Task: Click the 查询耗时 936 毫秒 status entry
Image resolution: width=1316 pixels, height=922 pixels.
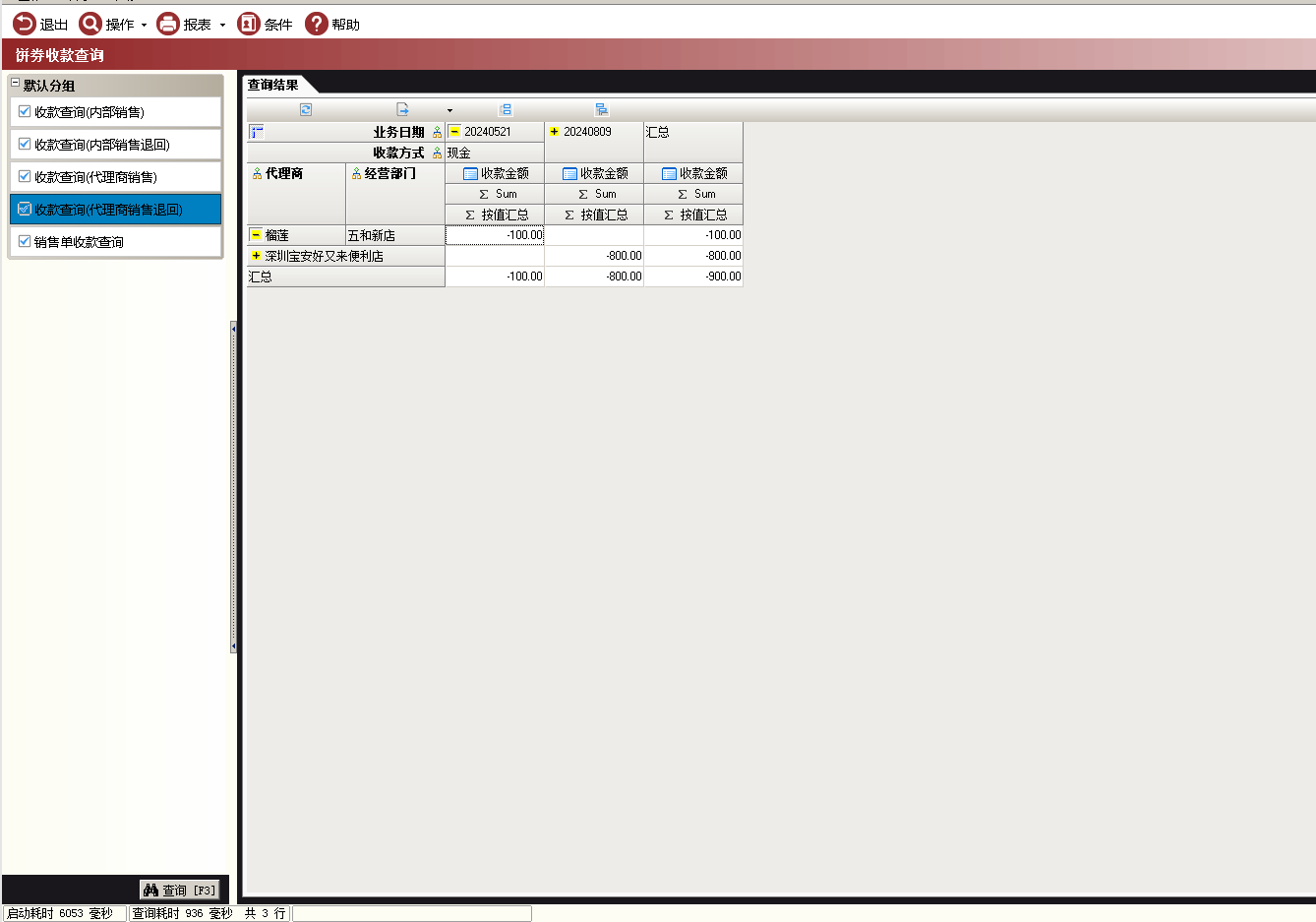Action: tap(183, 913)
